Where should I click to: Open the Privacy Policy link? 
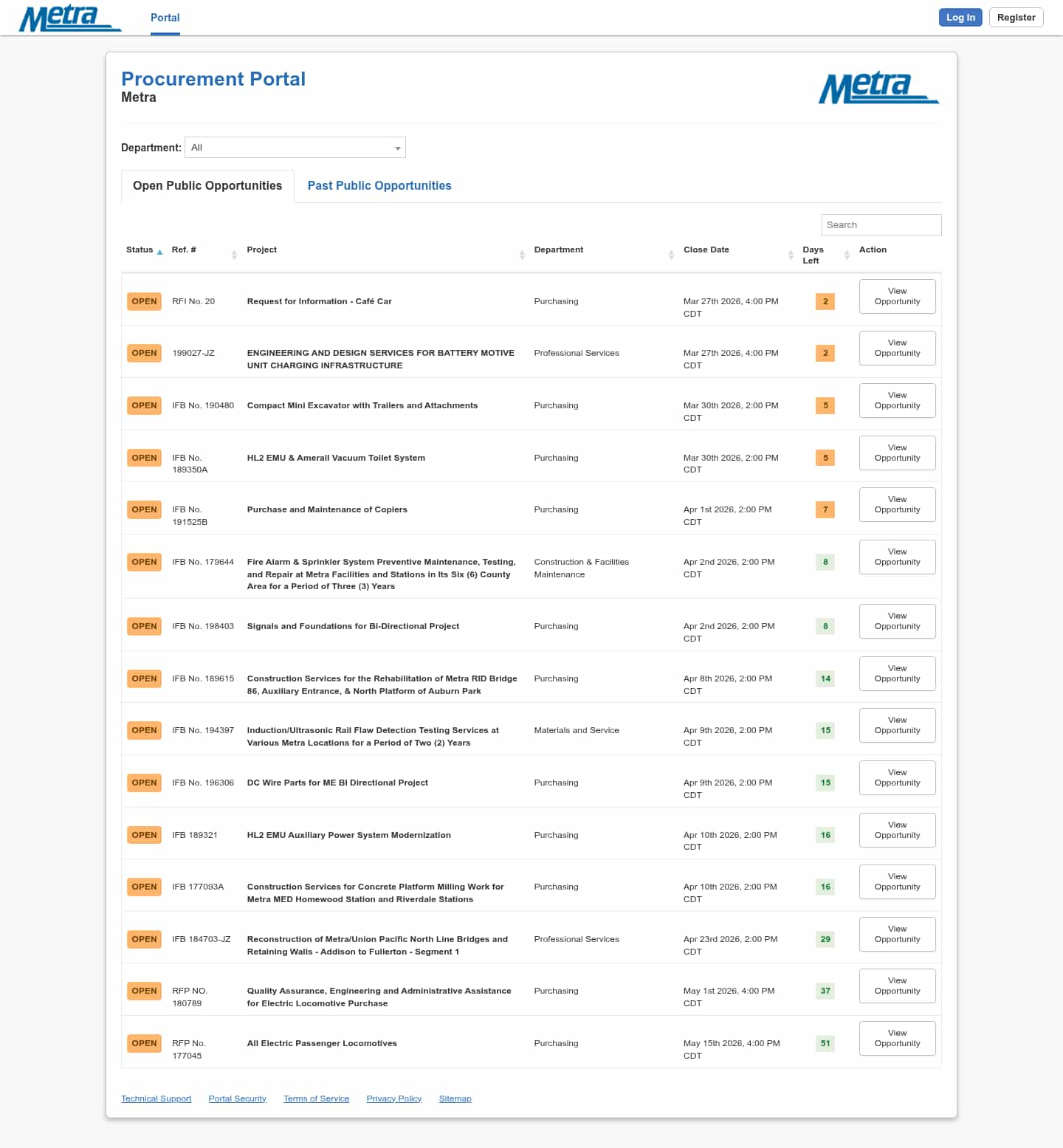point(393,1099)
